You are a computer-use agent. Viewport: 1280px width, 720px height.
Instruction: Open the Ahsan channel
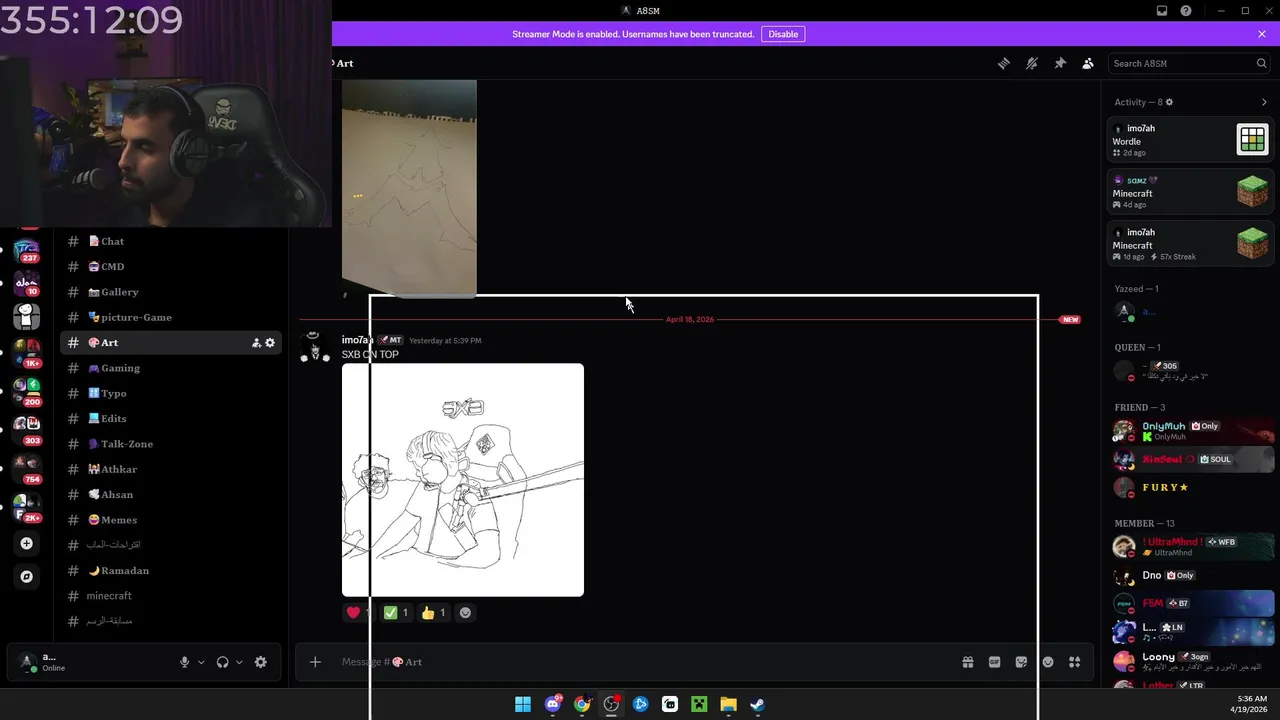170,495
